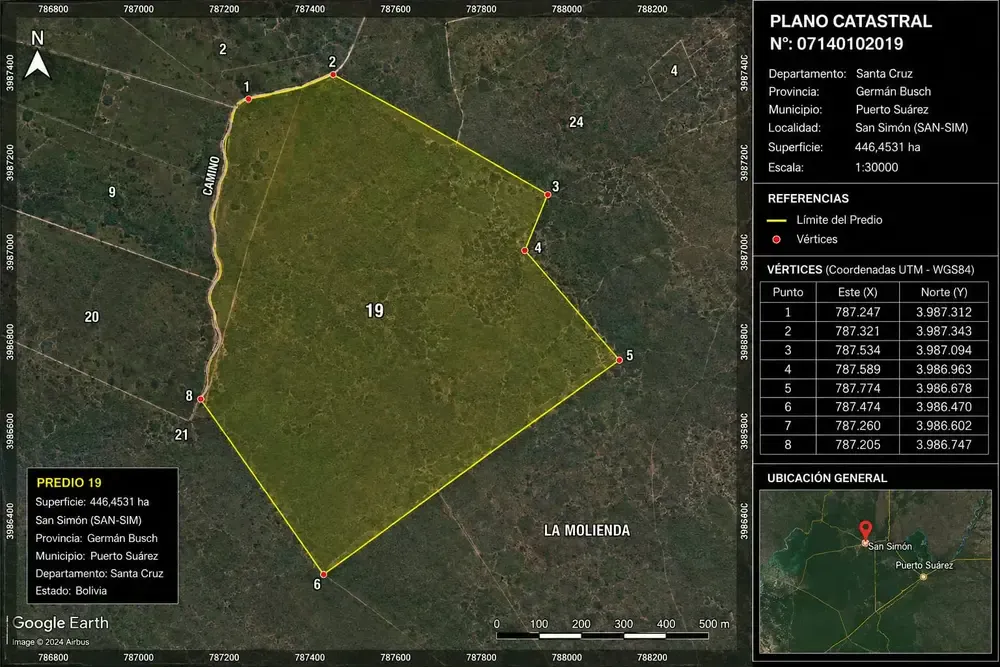Click the red marker for vertex 1
Image resolution: width=1000 pixels, height=667 pixels.
248,99
